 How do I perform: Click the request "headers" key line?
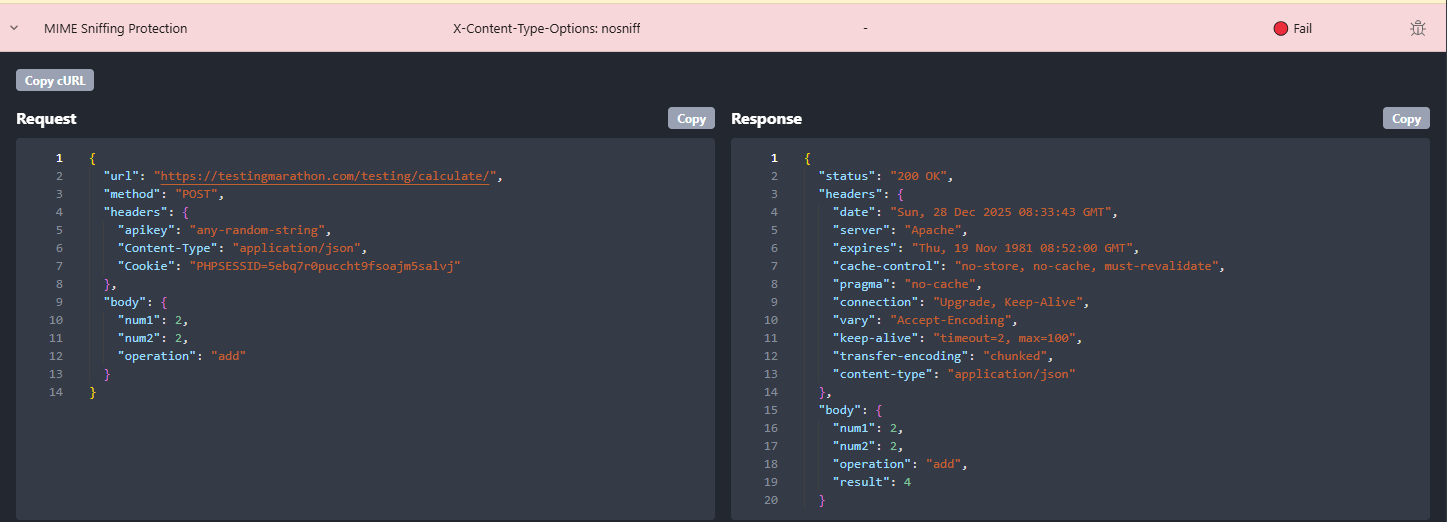tap(146, 212)
